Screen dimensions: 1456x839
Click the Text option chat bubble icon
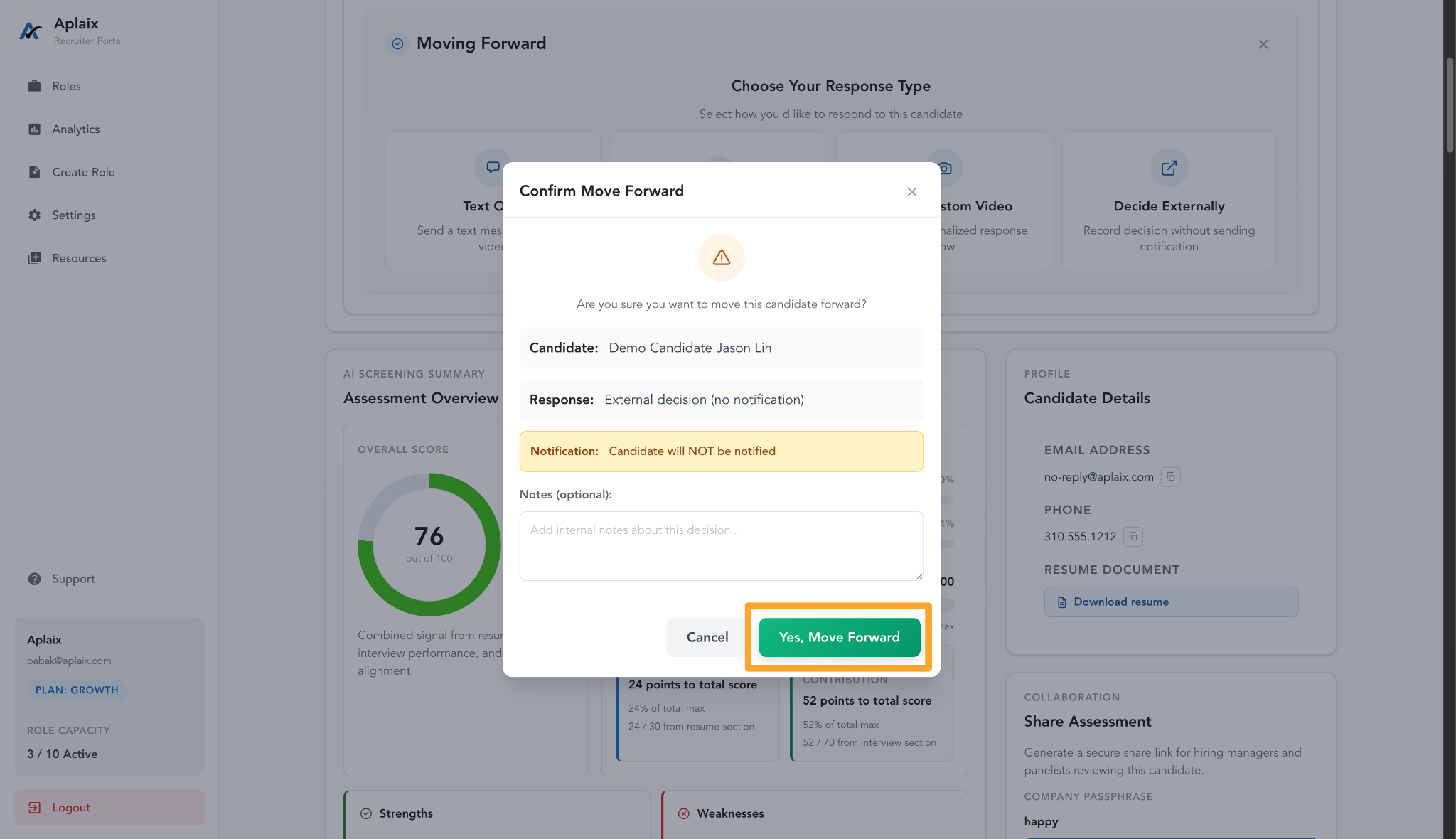point(493,168)
